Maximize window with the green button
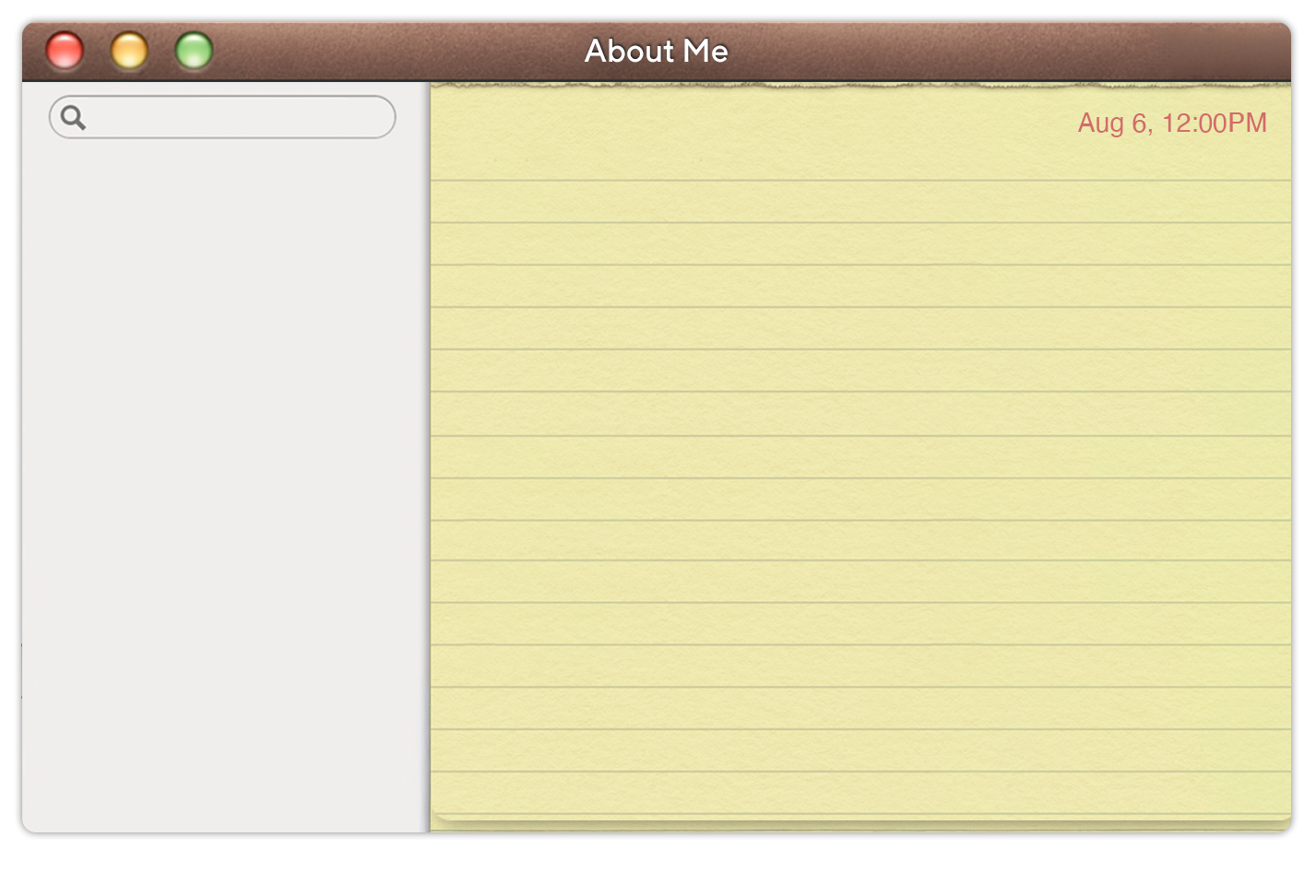 click(195, 51)
